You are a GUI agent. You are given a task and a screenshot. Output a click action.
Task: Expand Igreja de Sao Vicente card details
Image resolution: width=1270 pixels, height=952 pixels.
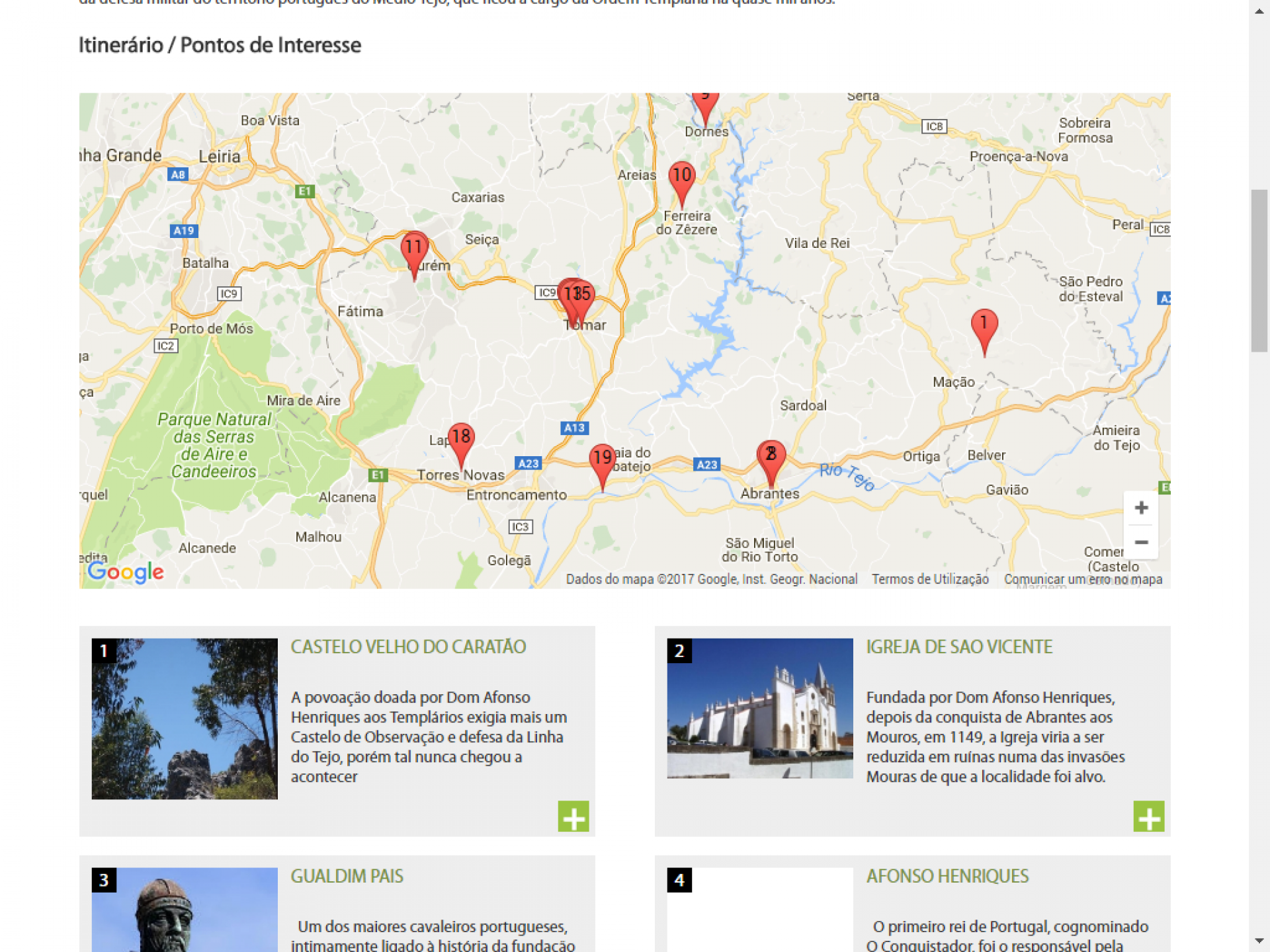click(1148, 816)
